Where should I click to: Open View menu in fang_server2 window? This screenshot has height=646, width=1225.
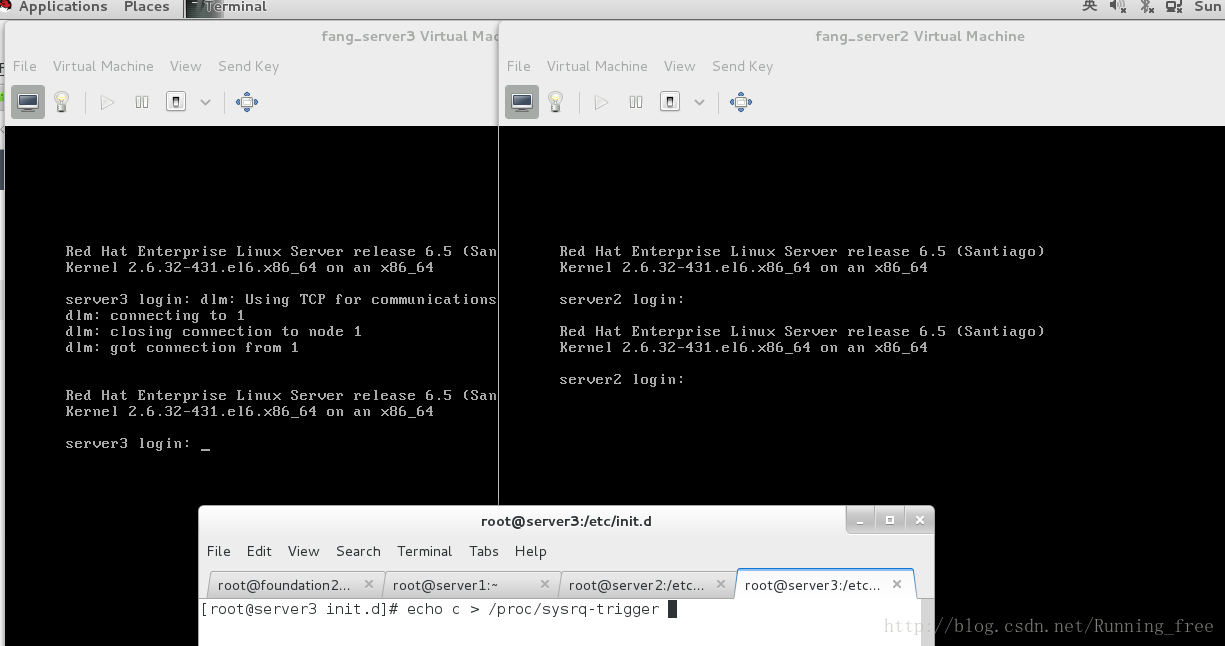[680, 66]
